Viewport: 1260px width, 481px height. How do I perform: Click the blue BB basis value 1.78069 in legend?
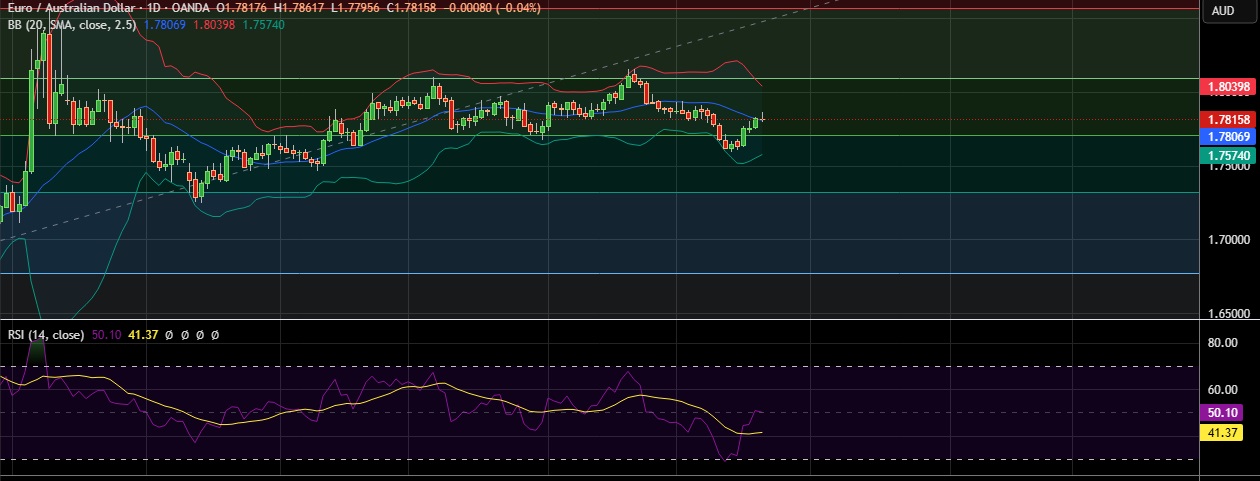coord(164,24)
